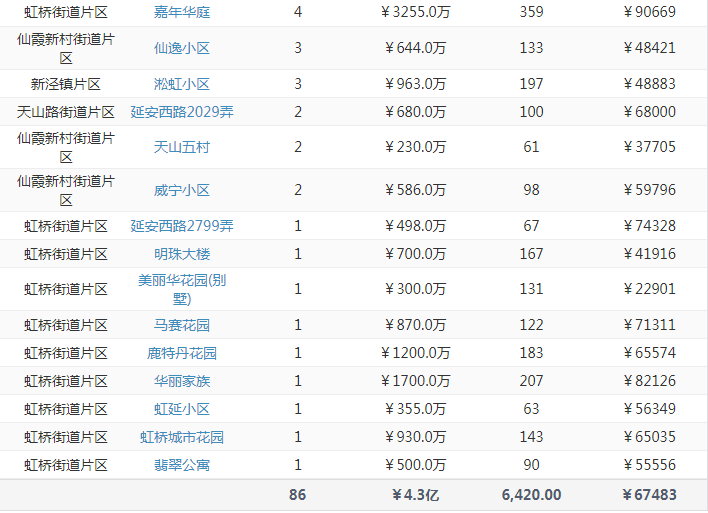
Task: Select the ¥48883 unit price cell
Action: click(x=649, y=84)
